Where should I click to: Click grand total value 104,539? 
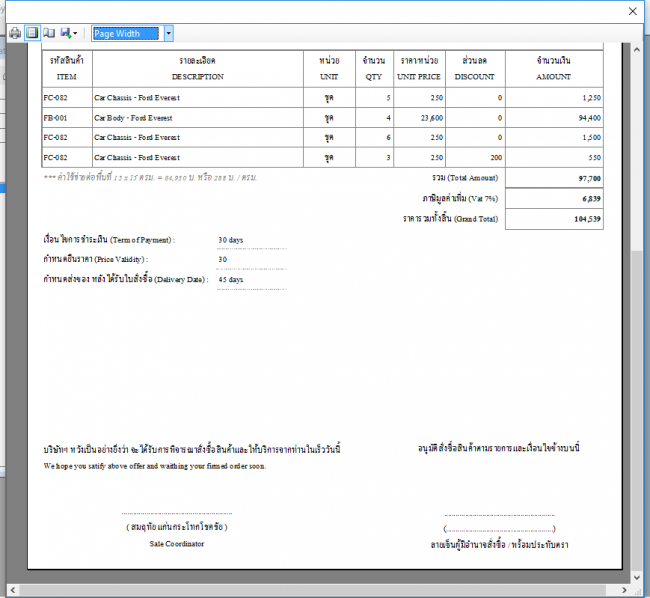pyautogui.click(x=587, y=219)
